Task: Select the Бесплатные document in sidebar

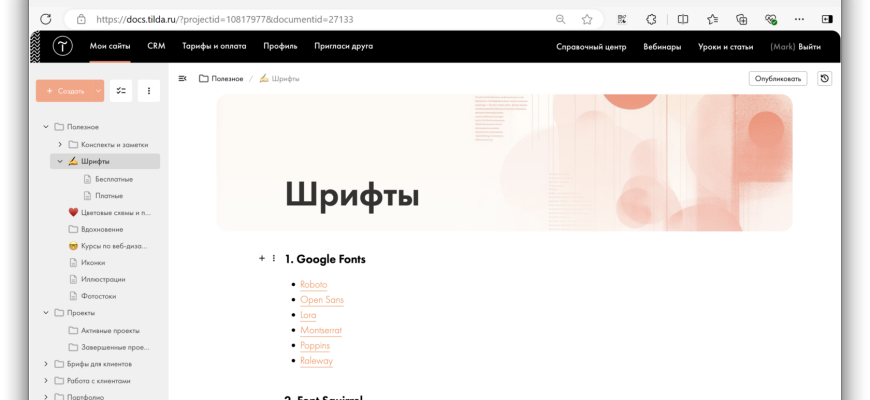Action: (x=113, y=179)
